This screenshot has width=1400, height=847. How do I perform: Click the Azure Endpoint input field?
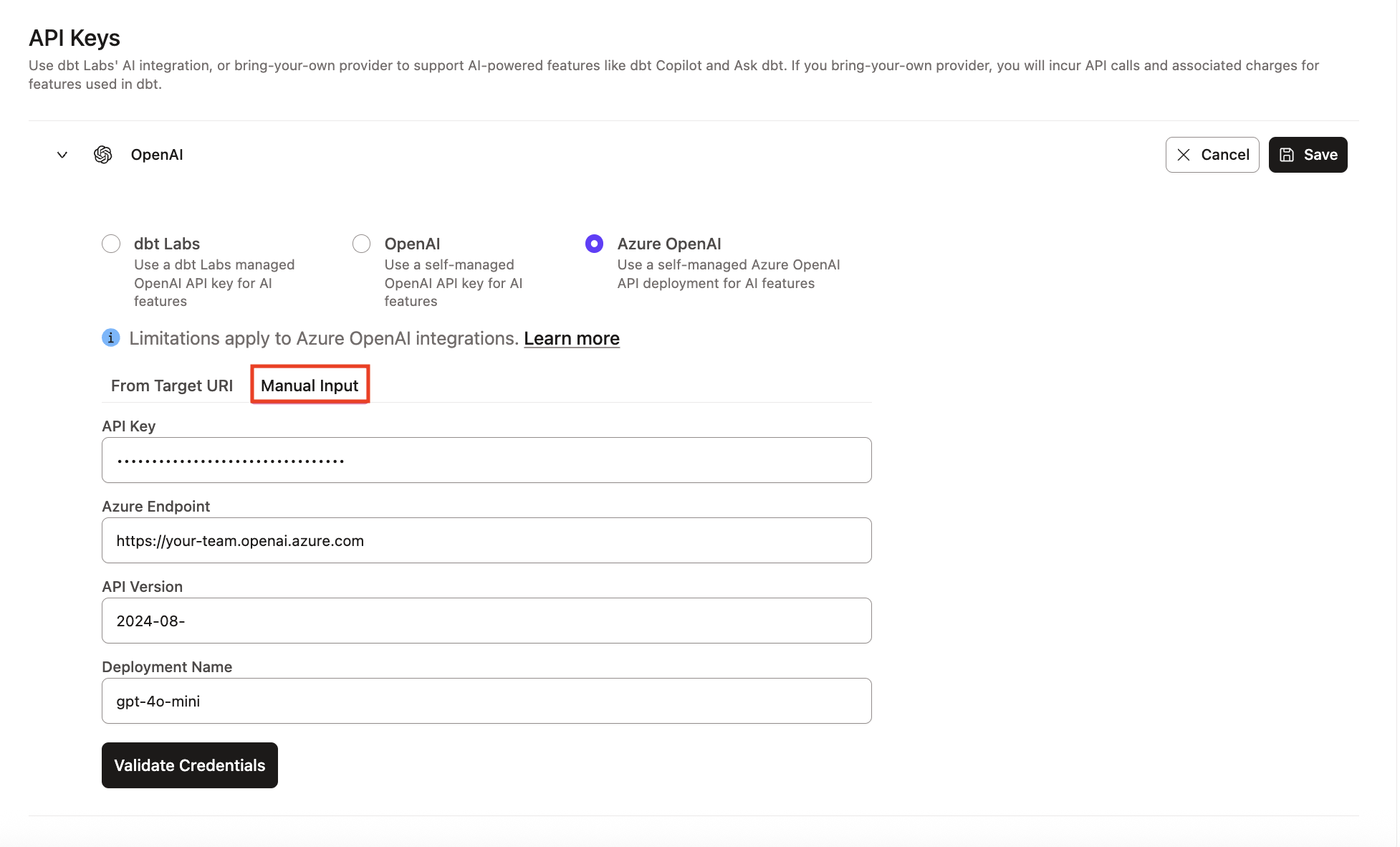[486, 540]
